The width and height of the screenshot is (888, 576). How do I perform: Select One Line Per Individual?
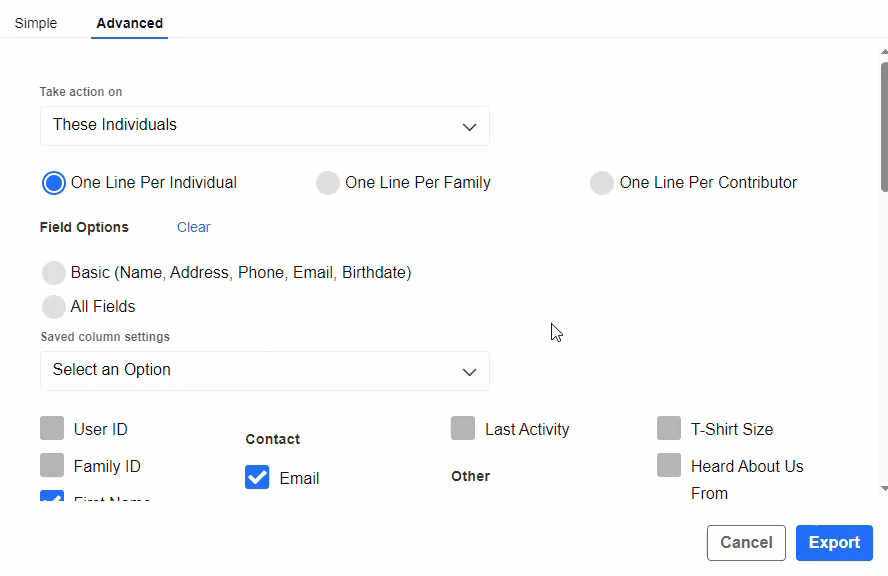coord(53,182)
